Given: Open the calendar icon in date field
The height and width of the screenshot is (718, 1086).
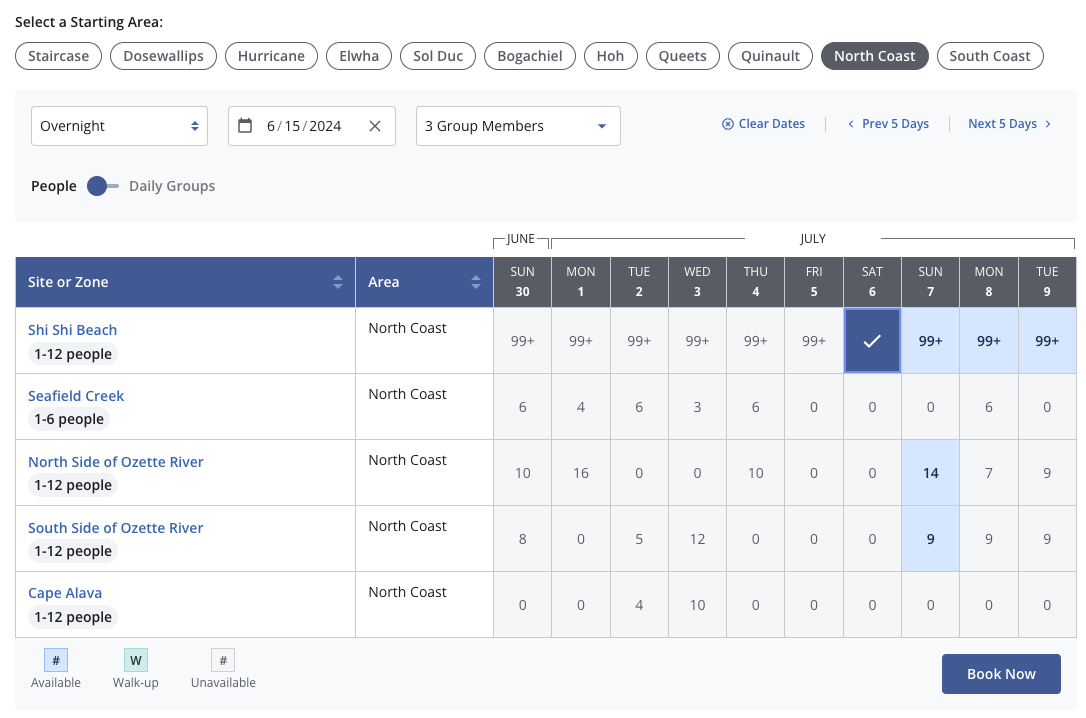Looking at the screenshot, I should click(244, 125).
